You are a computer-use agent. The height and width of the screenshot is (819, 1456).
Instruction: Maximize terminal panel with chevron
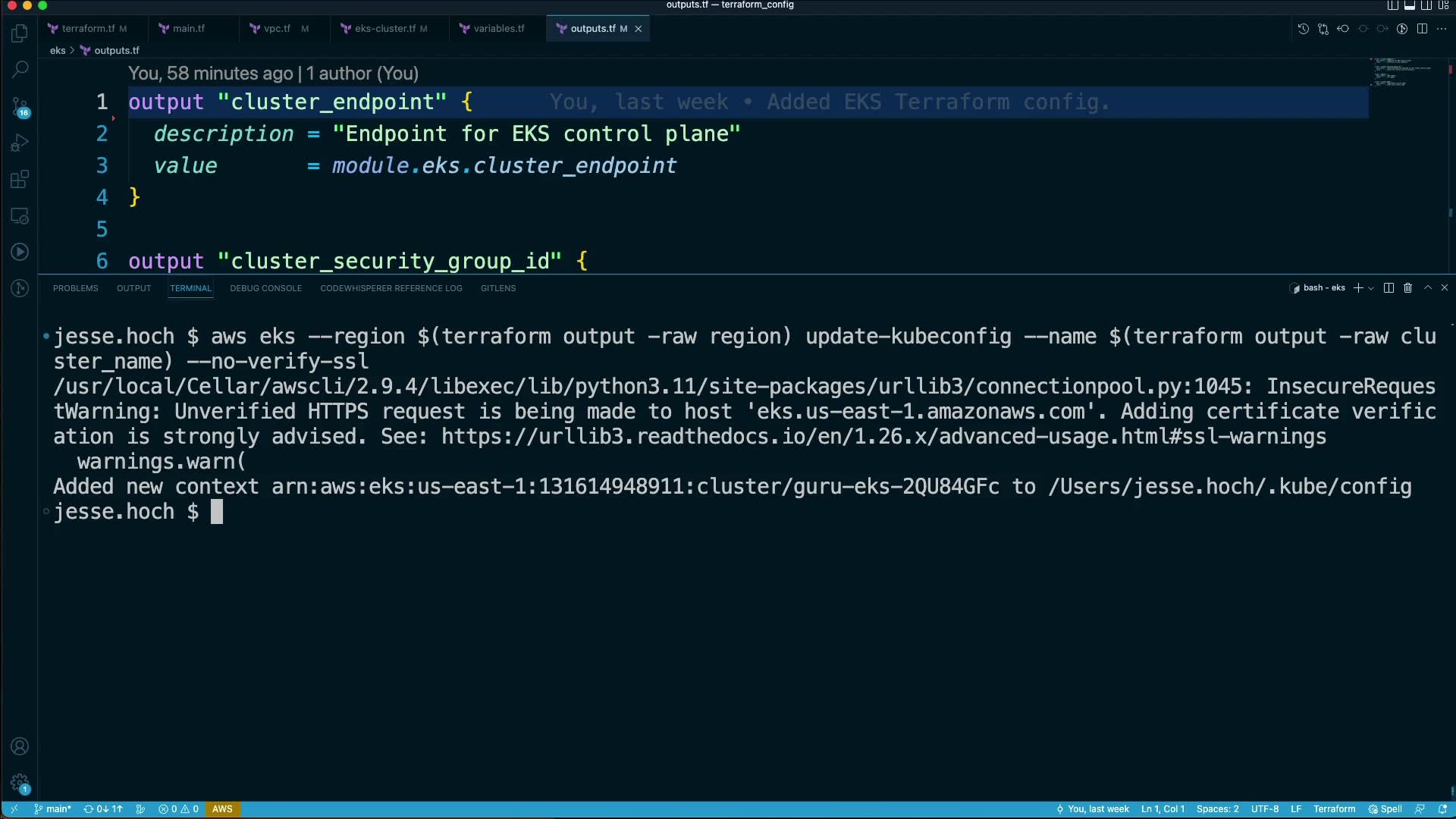tap(1427, 288)
